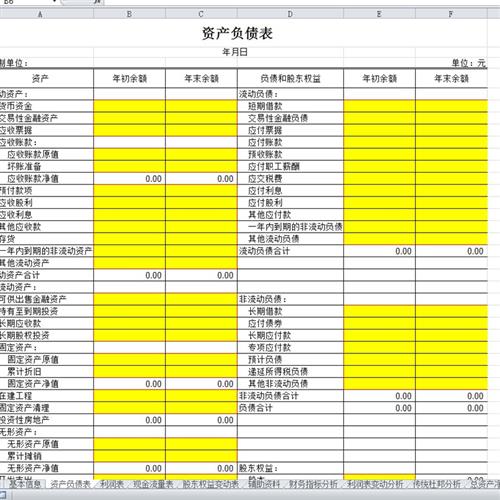Viewport: 500px width, 500px height.
Task: Click the 单位：元 cell
Action: (469, 63)
